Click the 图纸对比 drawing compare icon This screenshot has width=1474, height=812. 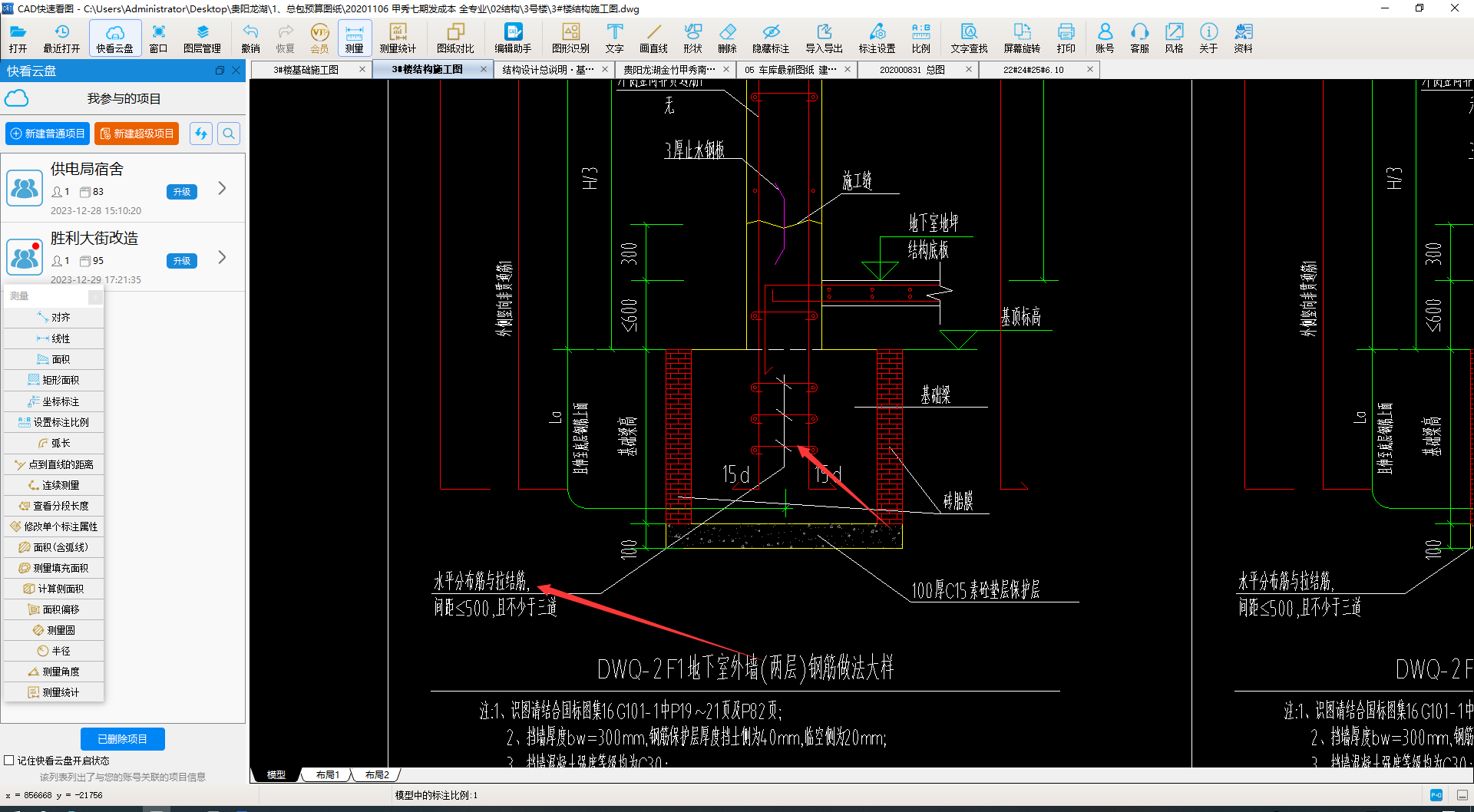click(455, 38)
